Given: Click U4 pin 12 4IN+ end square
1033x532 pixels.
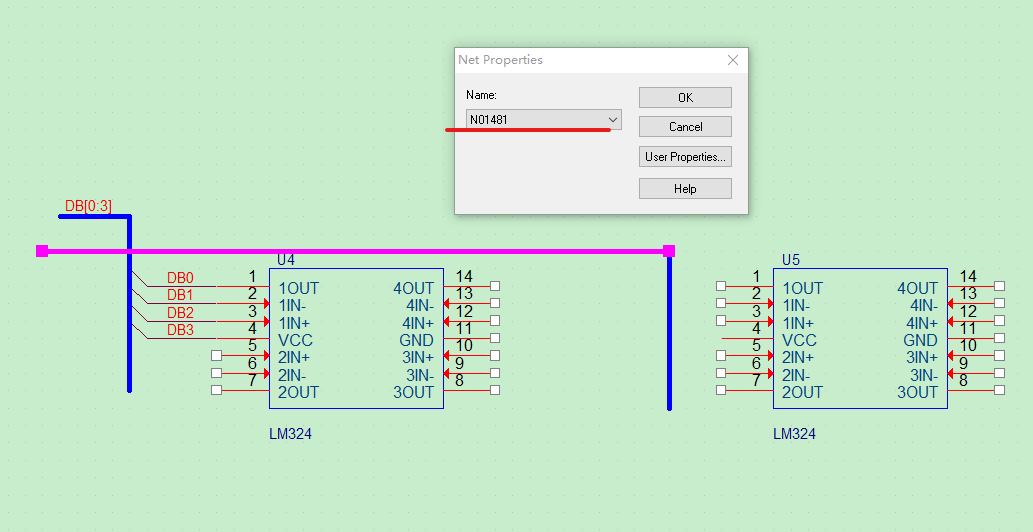Looking at the screenshot, I should 495,321.
